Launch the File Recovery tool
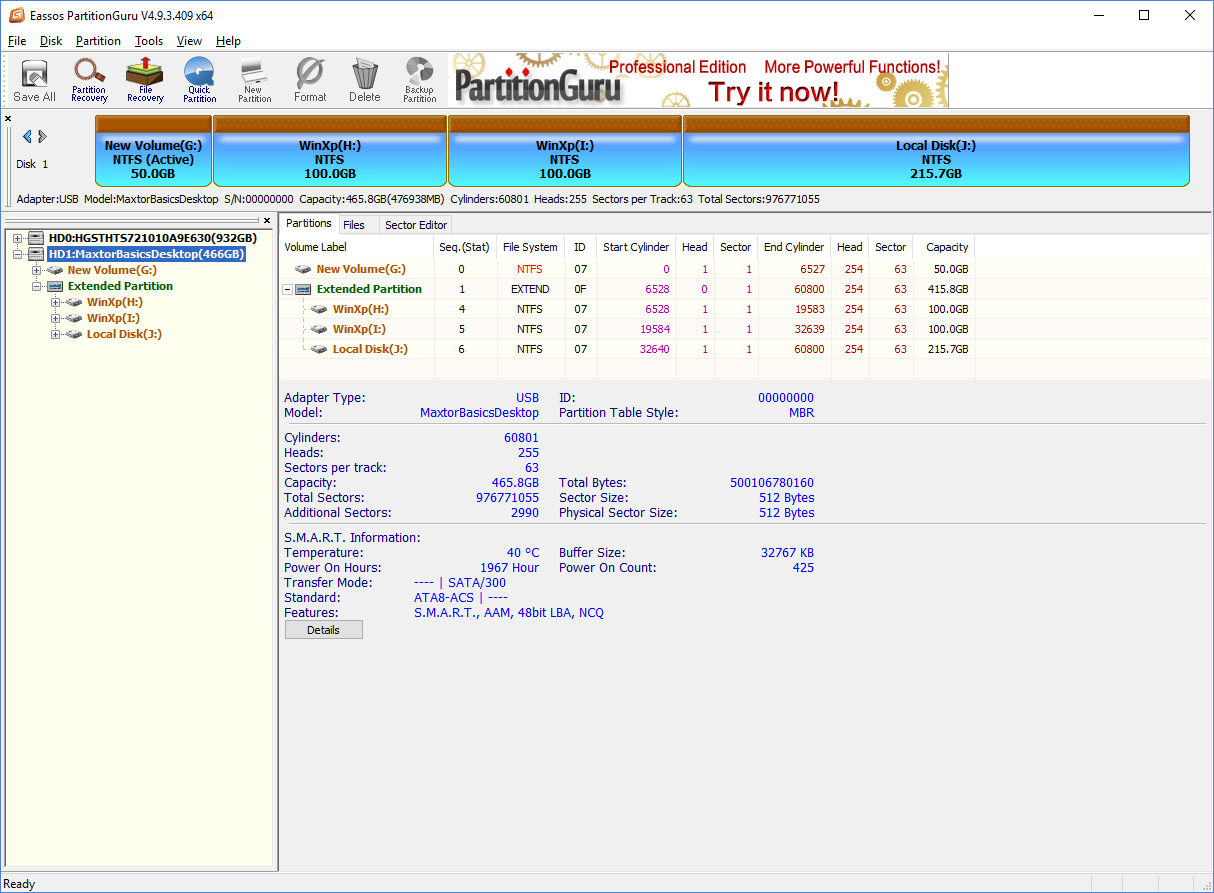Image resolution: width=1214 pixels, height=893 pixels. 145,81
